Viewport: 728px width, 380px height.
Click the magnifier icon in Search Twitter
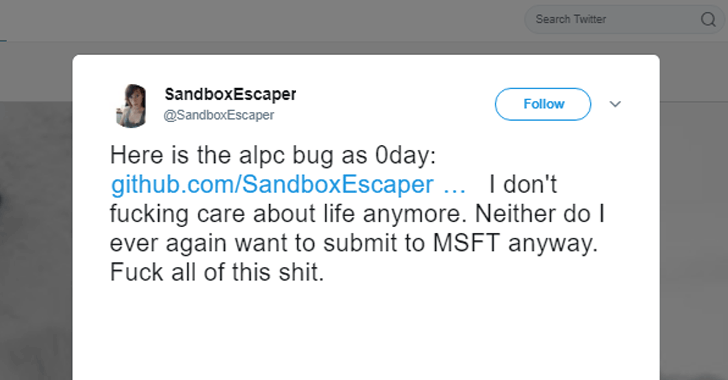pos(708,20)
